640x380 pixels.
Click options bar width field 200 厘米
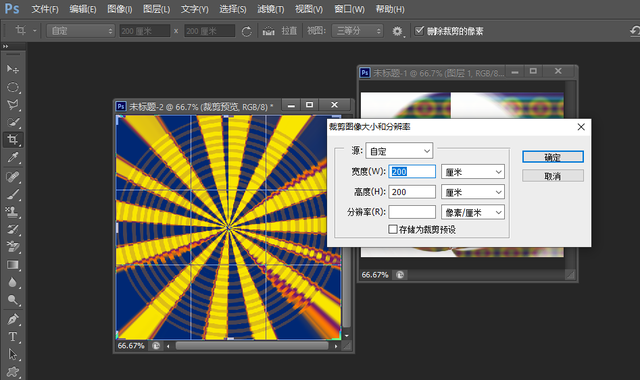tap(144, 31)
